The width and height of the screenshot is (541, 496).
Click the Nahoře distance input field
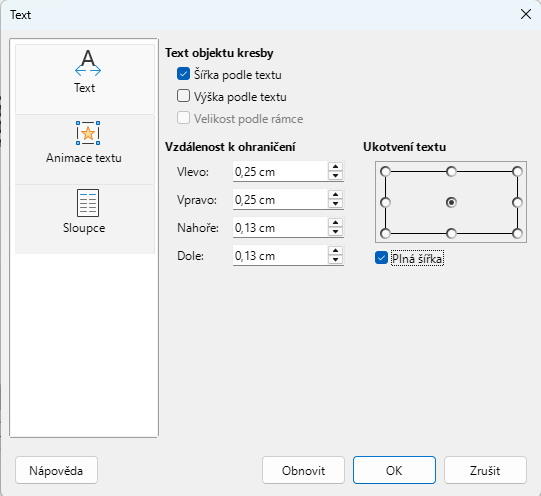pos(280,228)
